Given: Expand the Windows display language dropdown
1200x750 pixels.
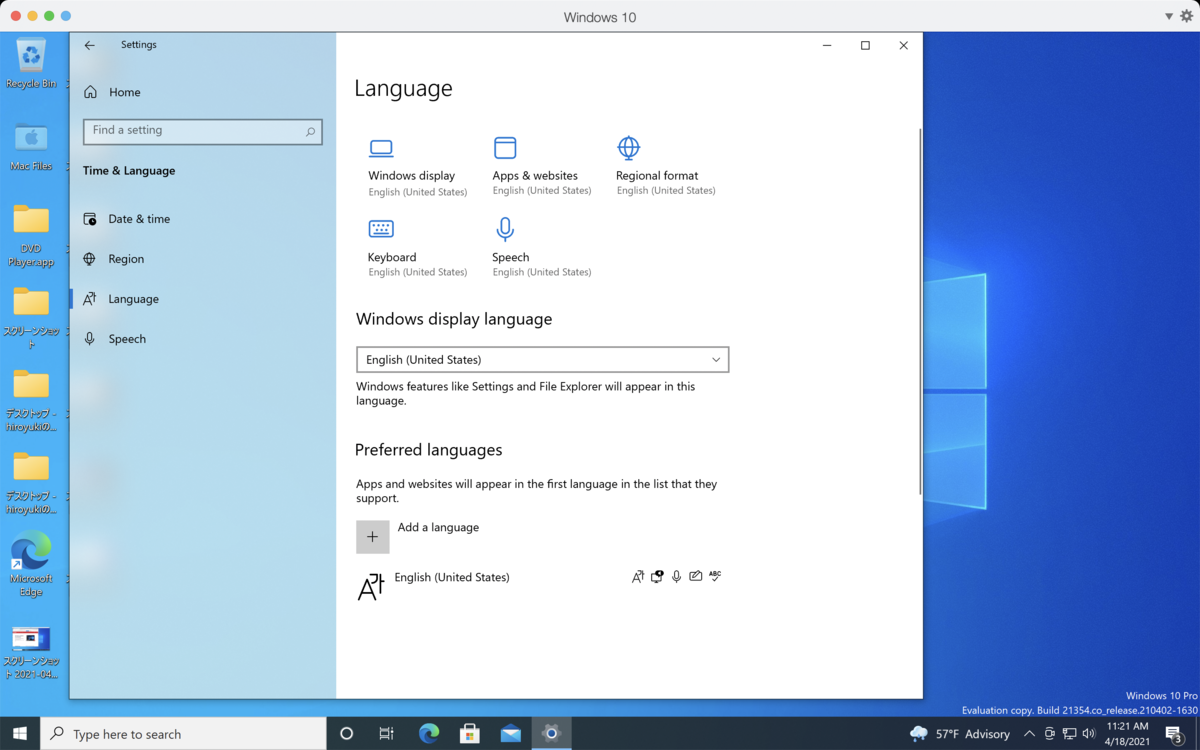Looking at the screenshot, I should click(x=543, y=359).
